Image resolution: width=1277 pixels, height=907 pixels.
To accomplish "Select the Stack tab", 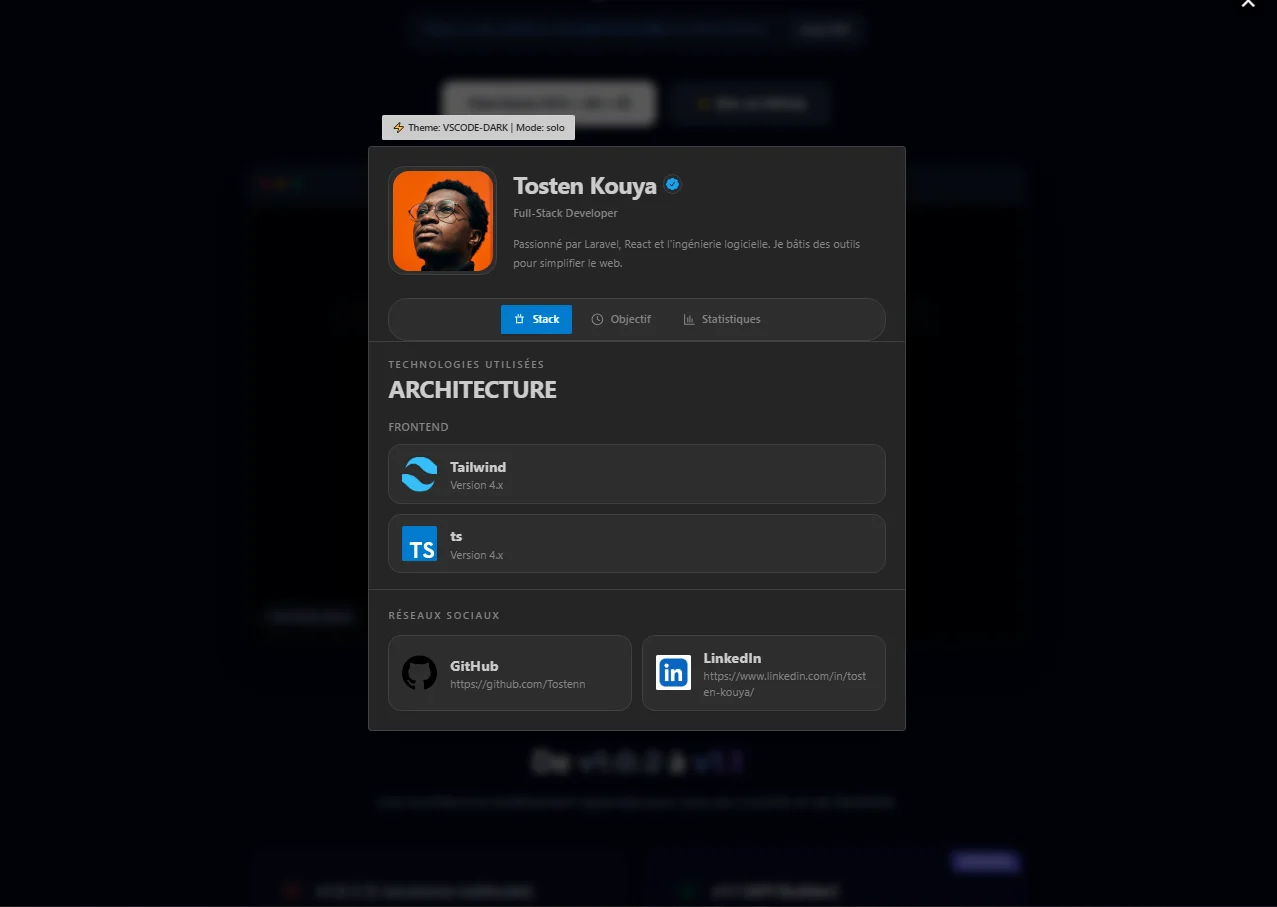I will point(536,319).
